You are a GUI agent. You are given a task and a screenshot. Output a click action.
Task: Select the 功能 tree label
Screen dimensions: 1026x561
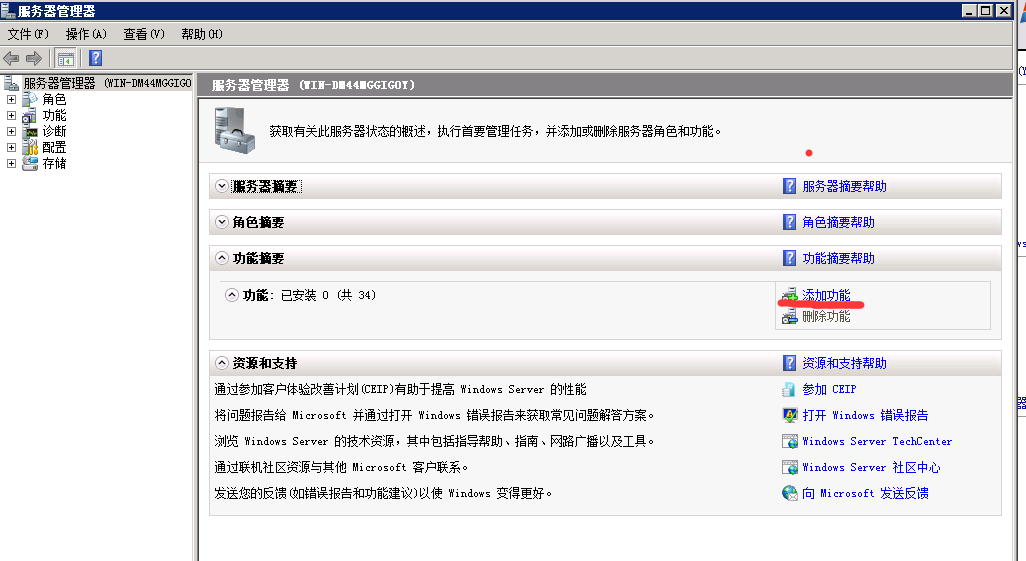click(54, 116)
